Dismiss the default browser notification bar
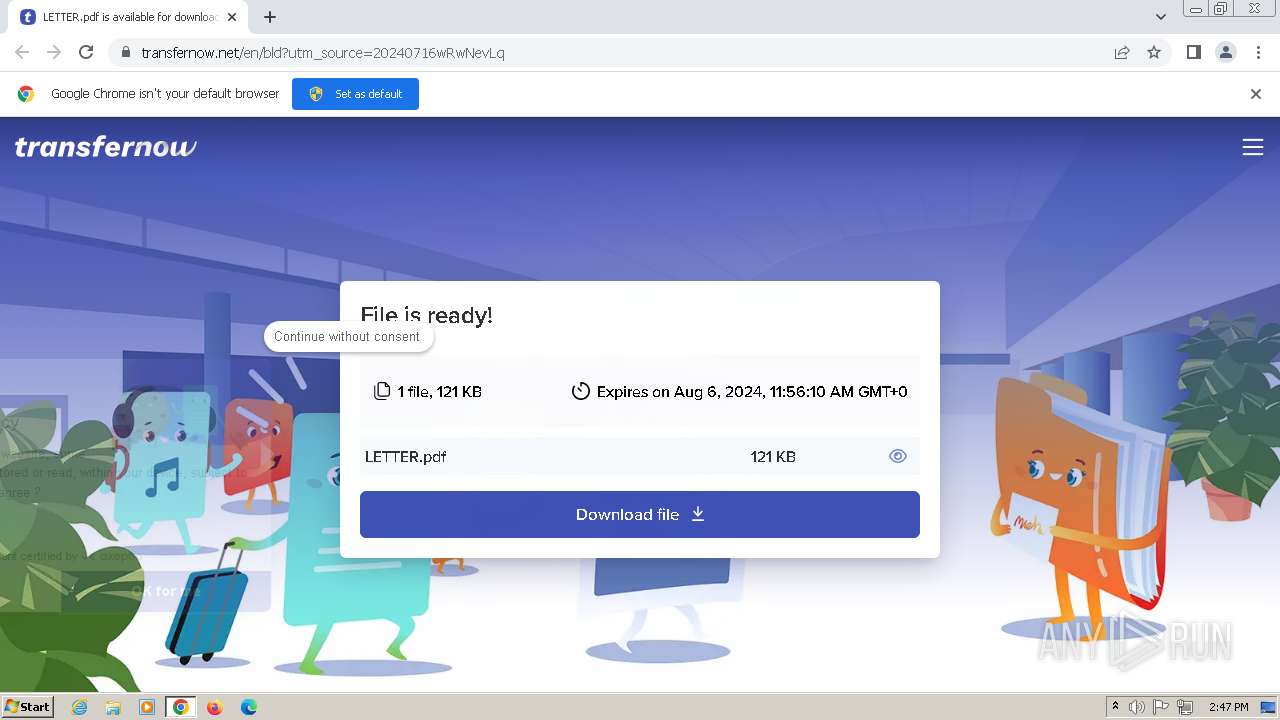The width and height of the screenshot is (1280, 720). tap(1256, 94)
